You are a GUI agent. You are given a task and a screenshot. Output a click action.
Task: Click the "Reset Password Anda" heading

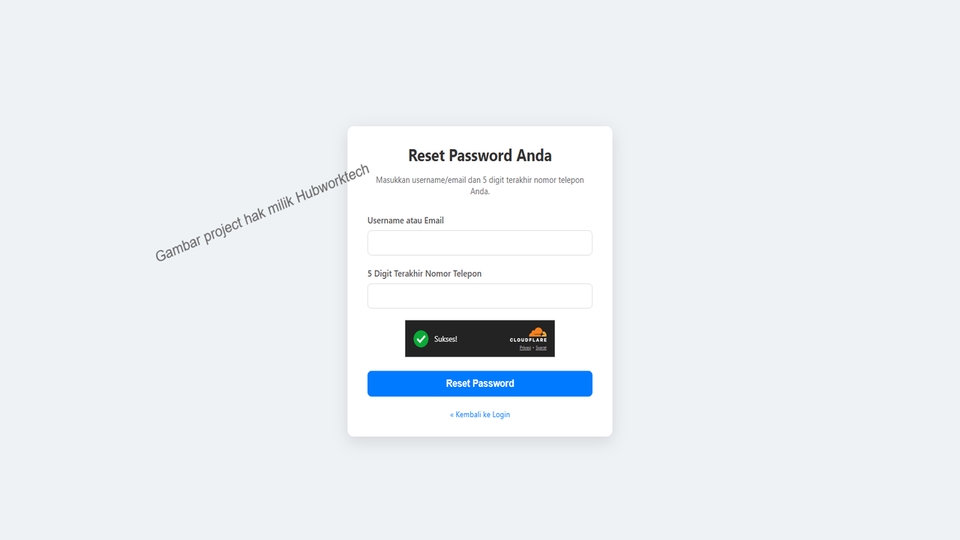click(479, 156)
